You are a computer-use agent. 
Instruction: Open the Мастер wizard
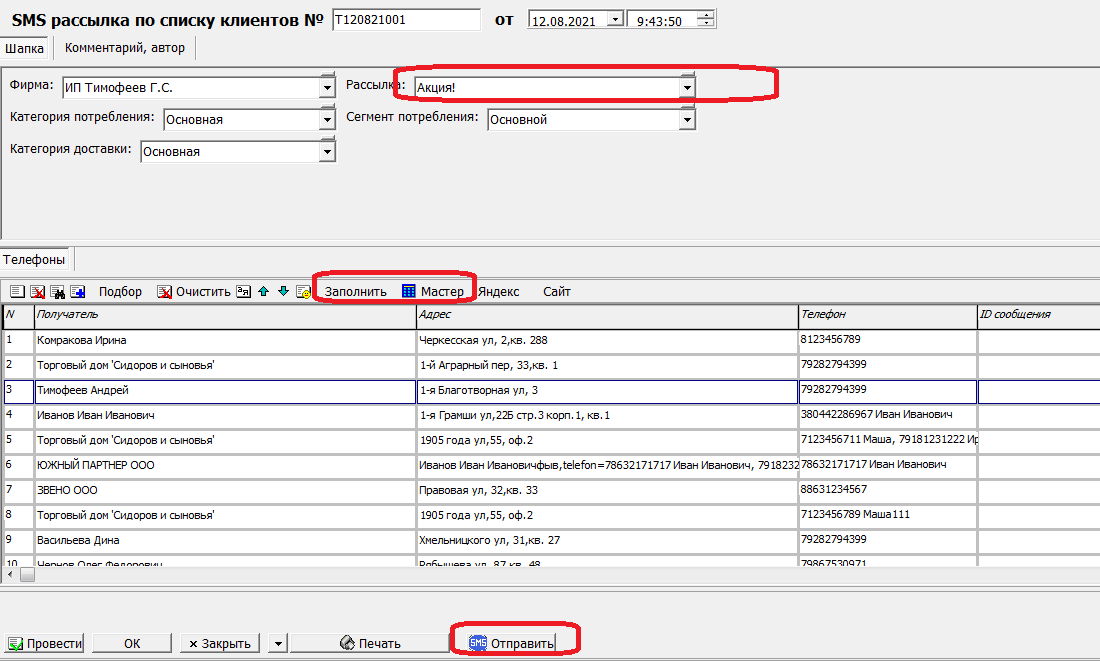[432, 292]
